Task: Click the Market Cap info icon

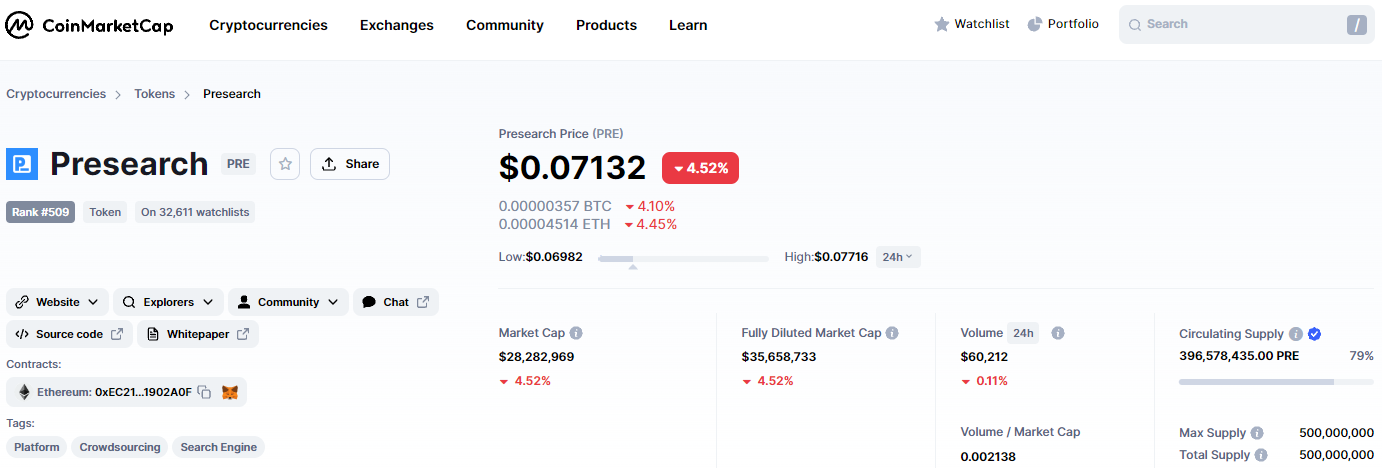Action: (576, 333)
